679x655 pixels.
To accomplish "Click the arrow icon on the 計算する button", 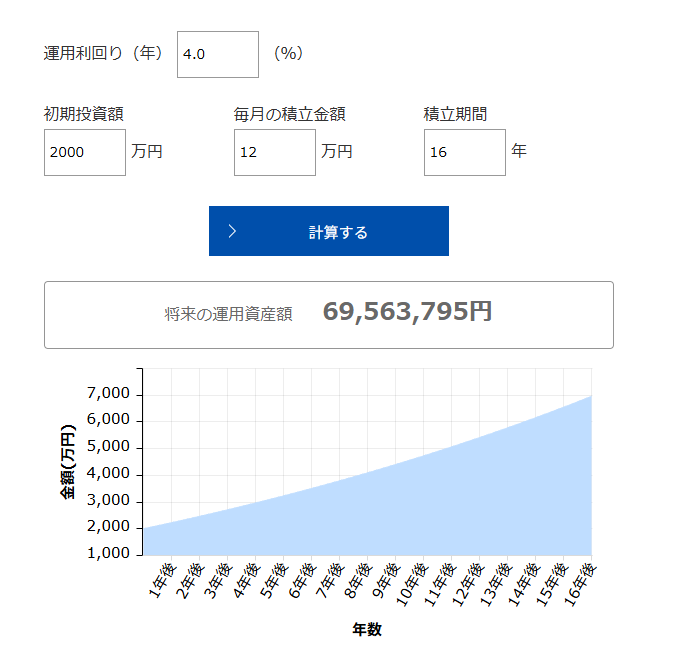I will click(232, 231).
